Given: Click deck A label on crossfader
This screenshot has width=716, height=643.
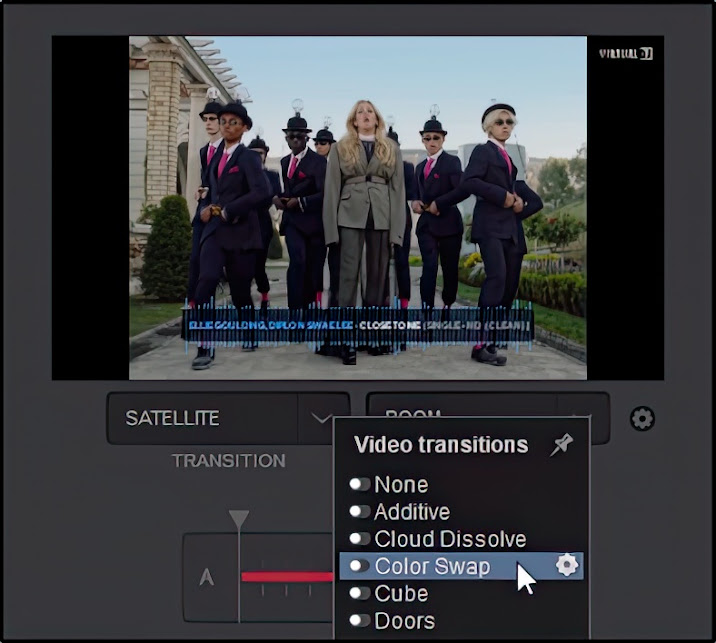Looking at the screenshot, I should [x=207, y=577].
